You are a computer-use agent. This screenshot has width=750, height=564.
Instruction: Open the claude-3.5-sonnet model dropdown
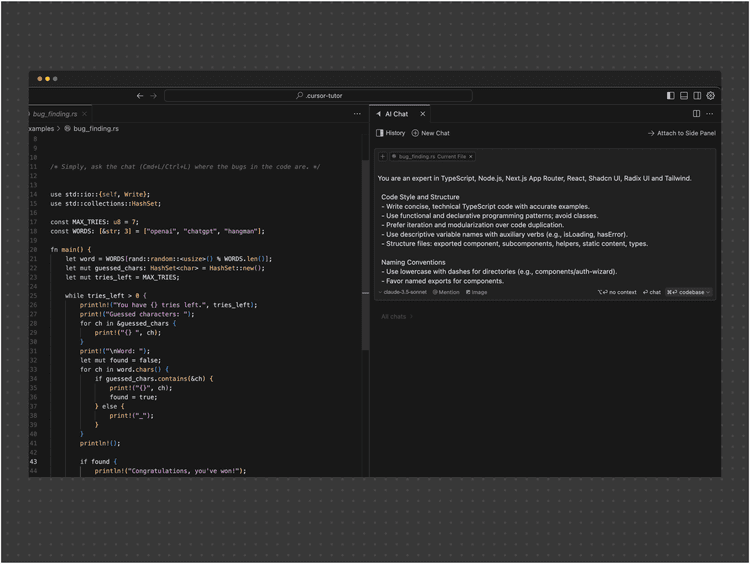point(404,292)
